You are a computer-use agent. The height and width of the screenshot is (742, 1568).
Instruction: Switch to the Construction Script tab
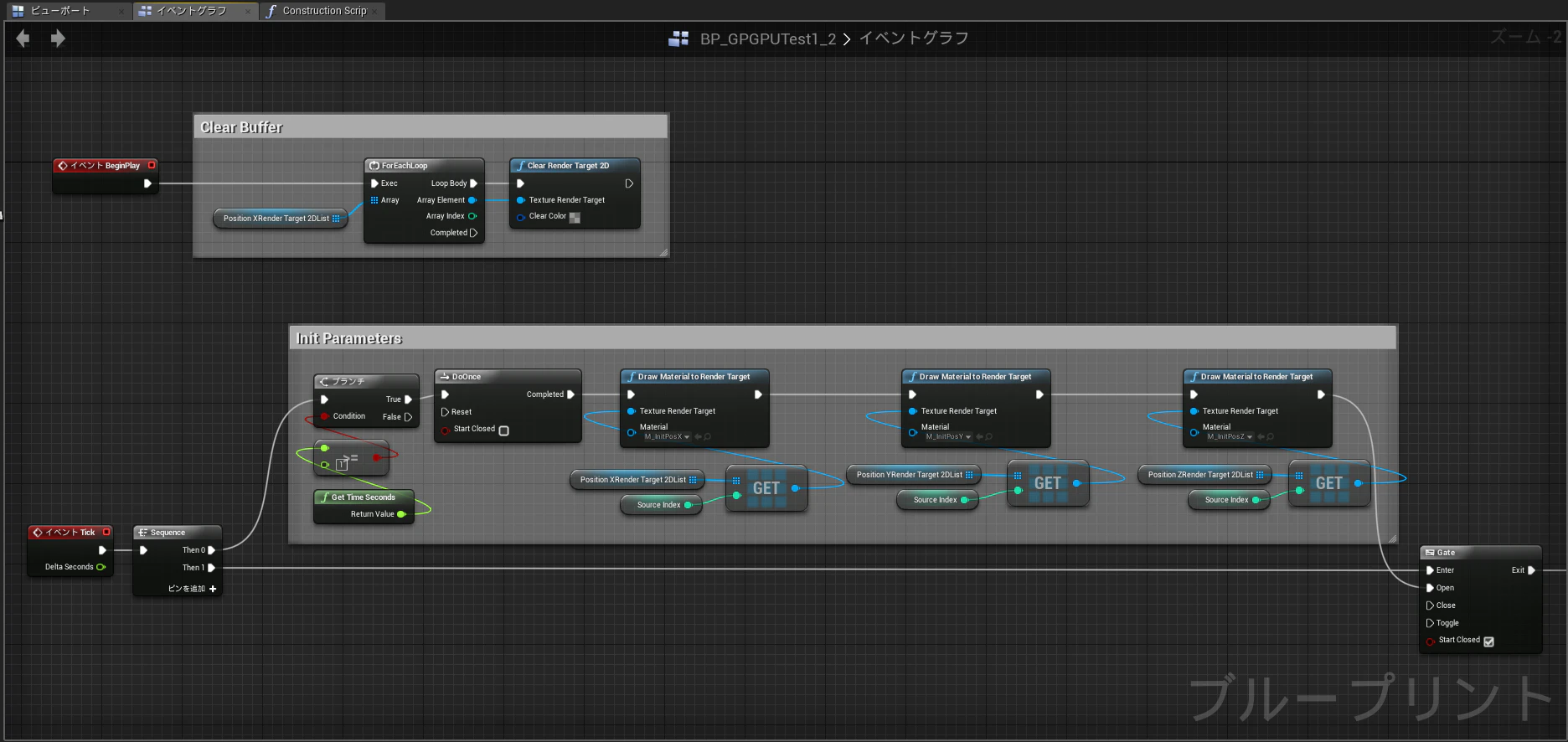pos(322,11)
